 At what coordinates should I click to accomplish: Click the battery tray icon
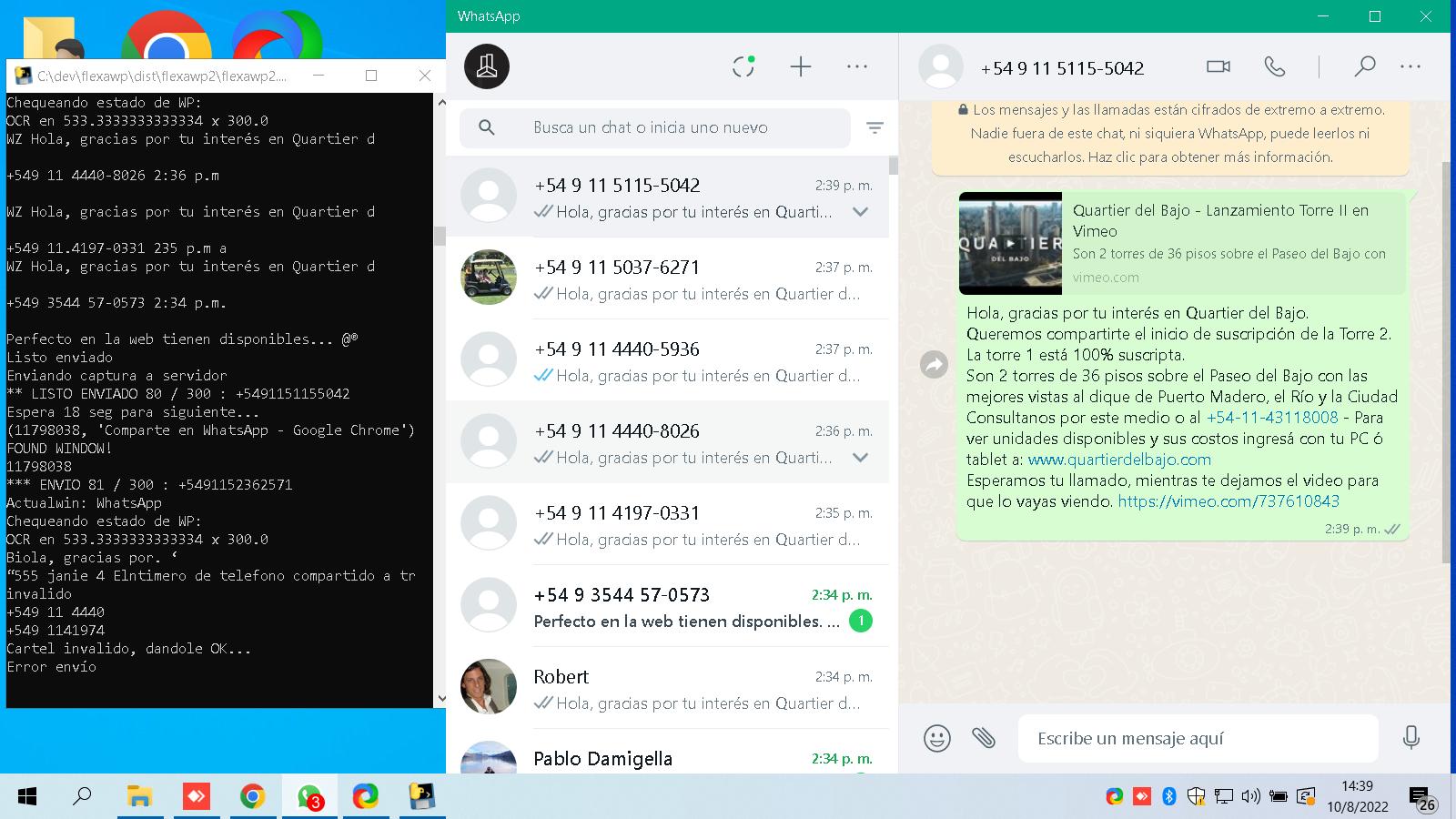(1279, 797)
